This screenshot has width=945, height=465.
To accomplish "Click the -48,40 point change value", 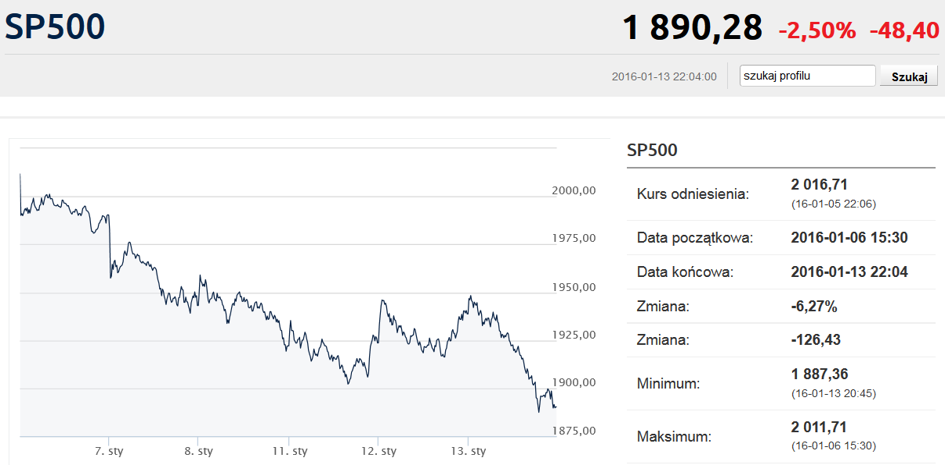I will click(x=903, y=30).
